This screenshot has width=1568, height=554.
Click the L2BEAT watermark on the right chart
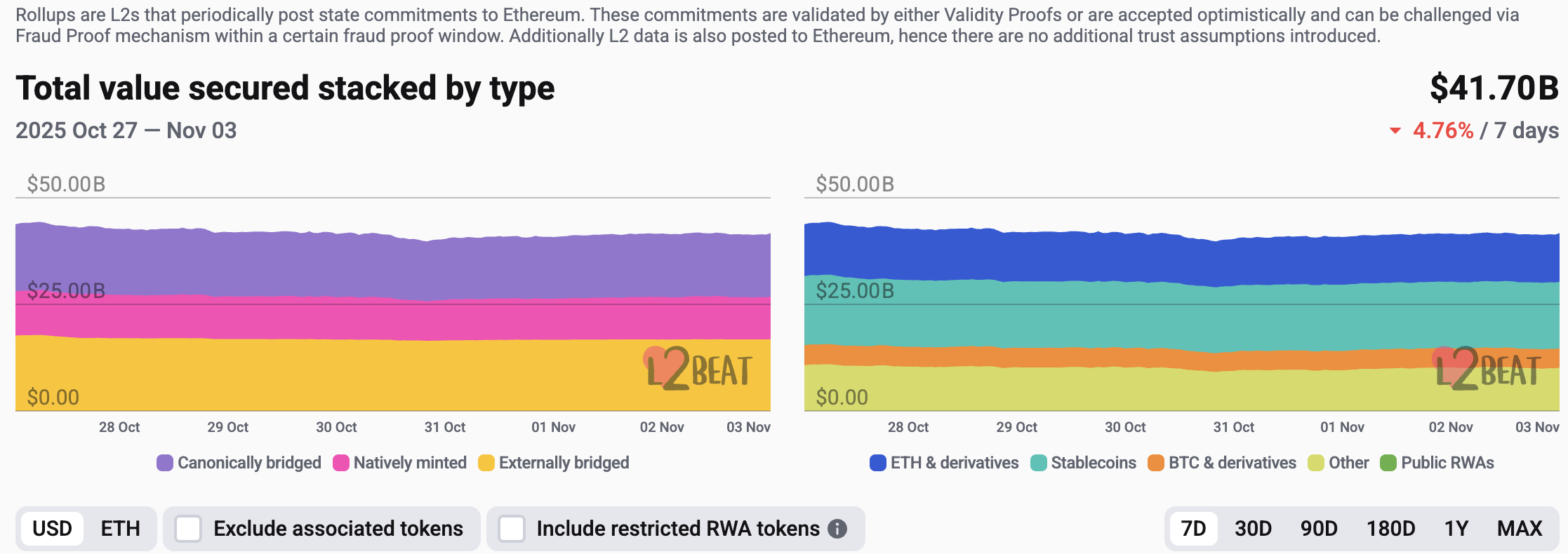click(1487, 369)
